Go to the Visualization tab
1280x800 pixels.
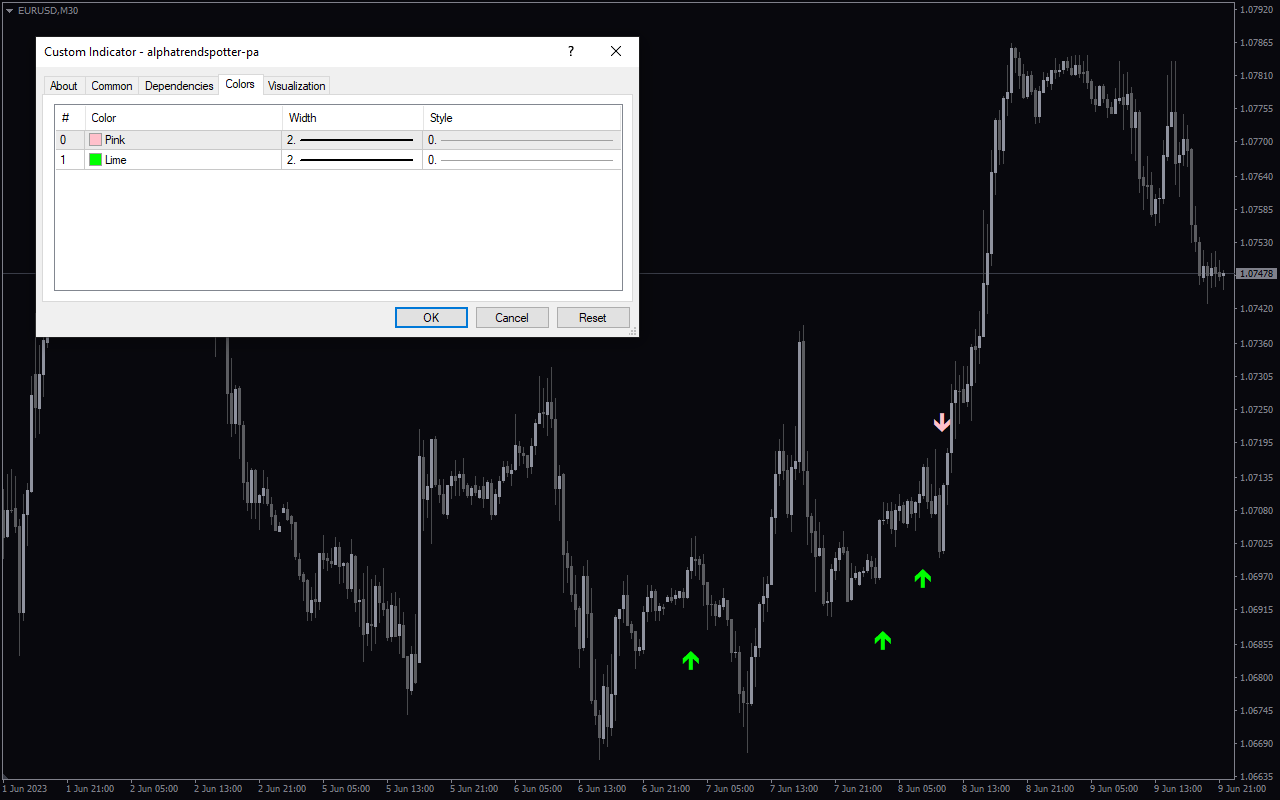[297, 86]
